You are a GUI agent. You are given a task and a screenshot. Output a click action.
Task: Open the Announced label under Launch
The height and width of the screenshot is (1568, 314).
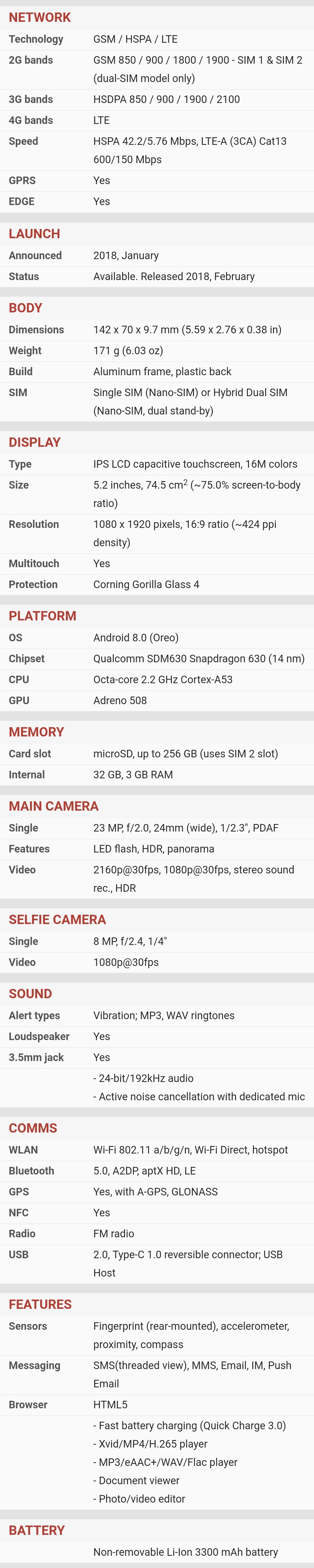35,256
